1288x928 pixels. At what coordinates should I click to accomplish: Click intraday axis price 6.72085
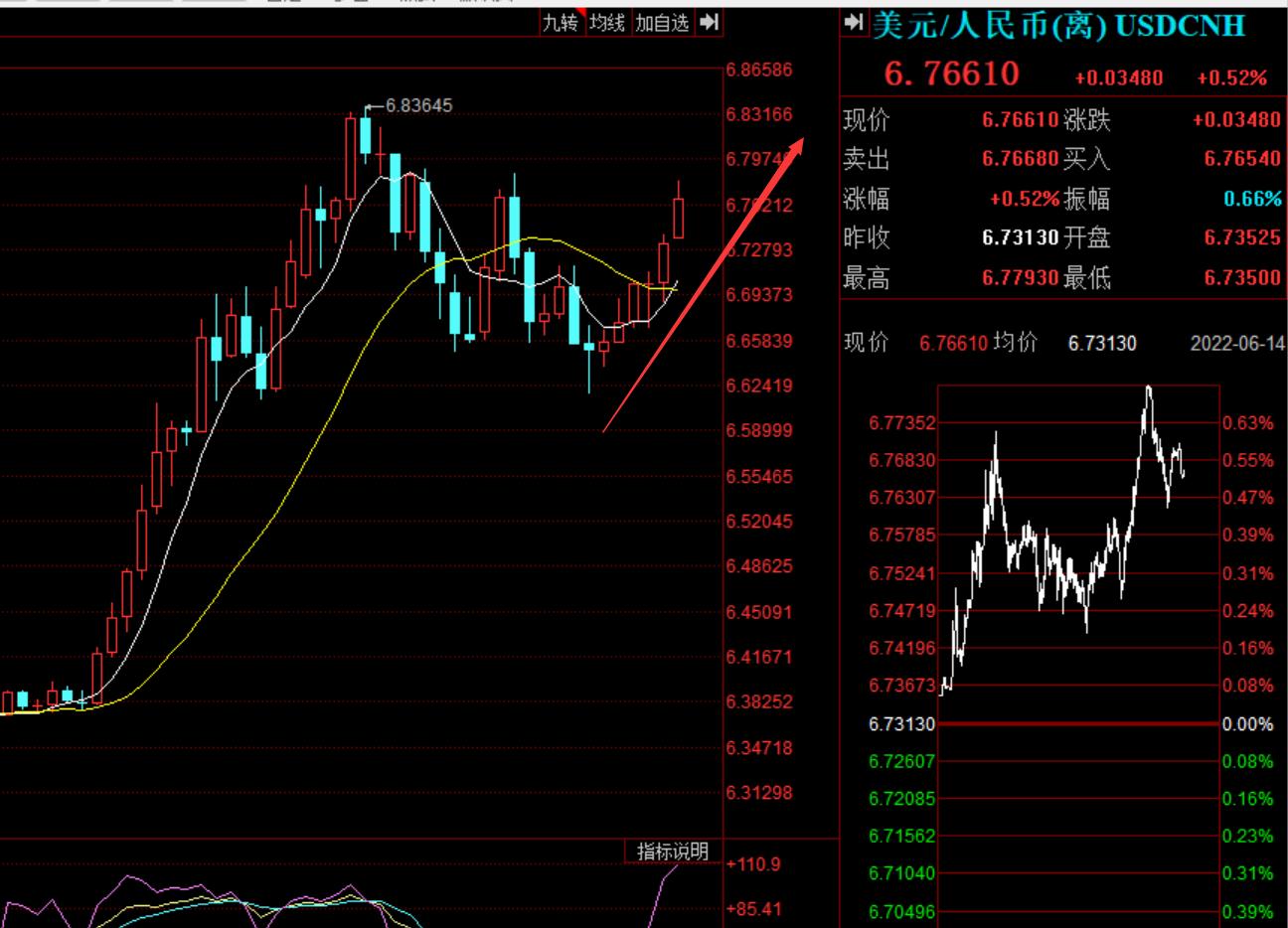902,799
